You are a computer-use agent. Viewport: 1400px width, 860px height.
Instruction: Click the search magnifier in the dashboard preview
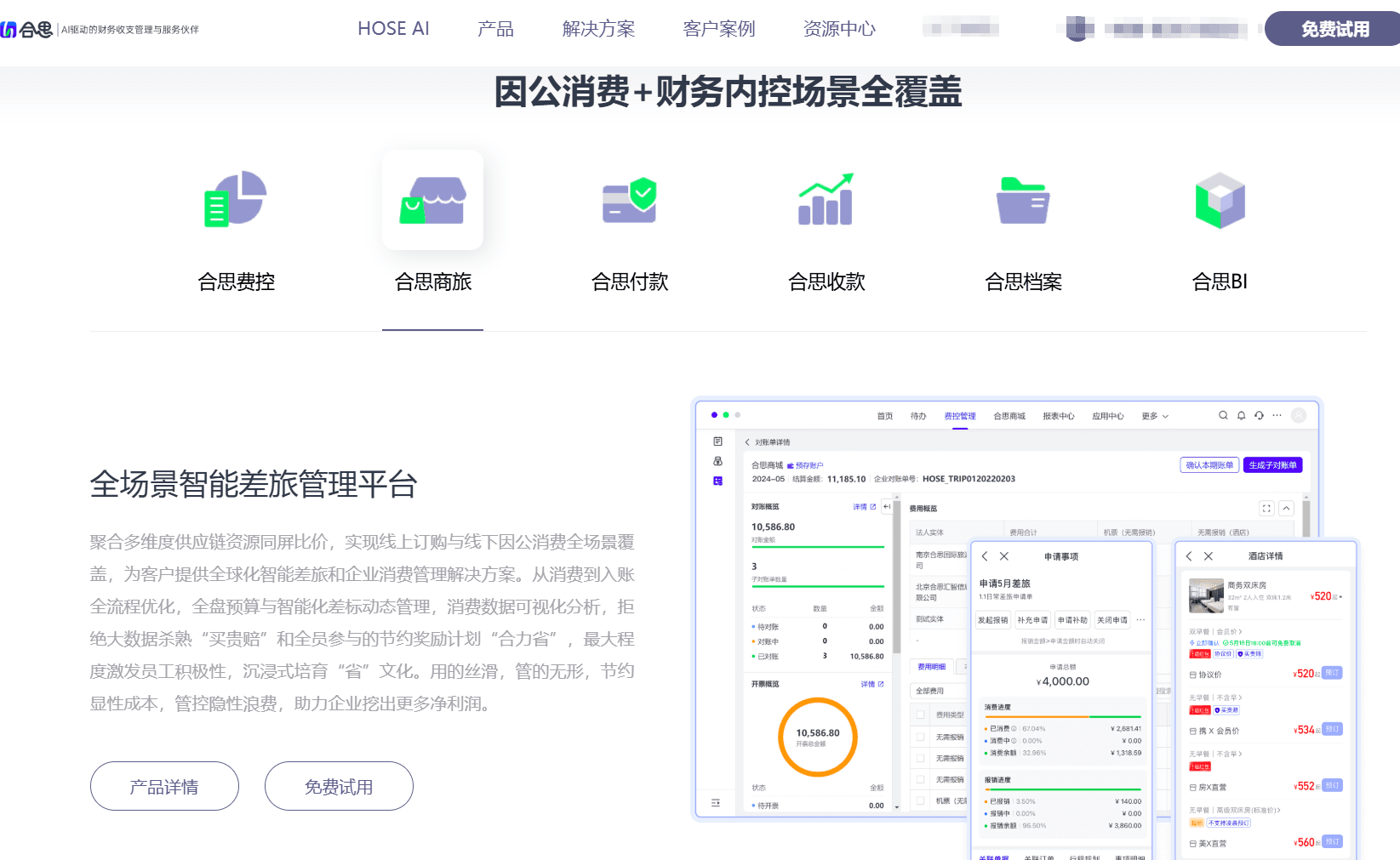pos(1223,415)
